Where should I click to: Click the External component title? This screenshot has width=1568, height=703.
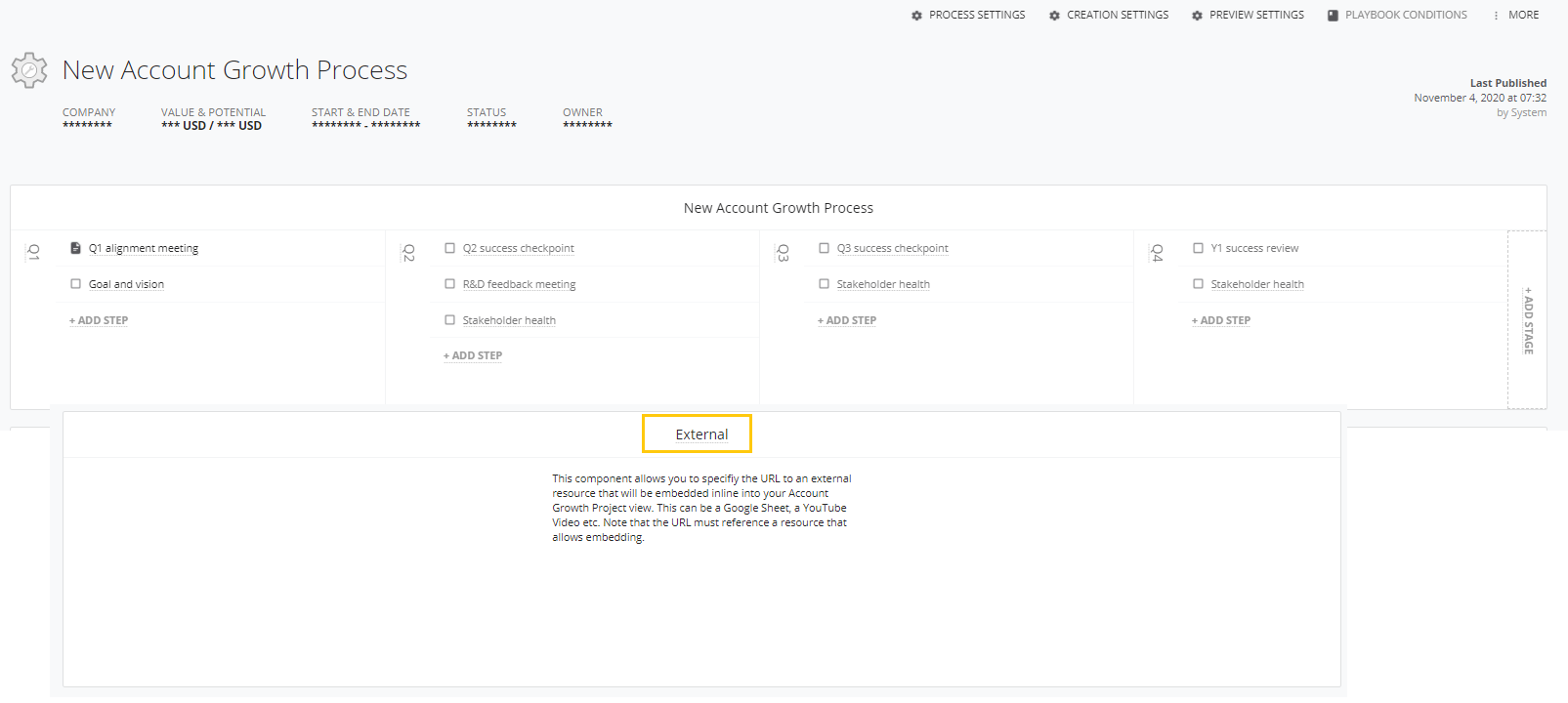pyautogui.click(x=701, y=434)
